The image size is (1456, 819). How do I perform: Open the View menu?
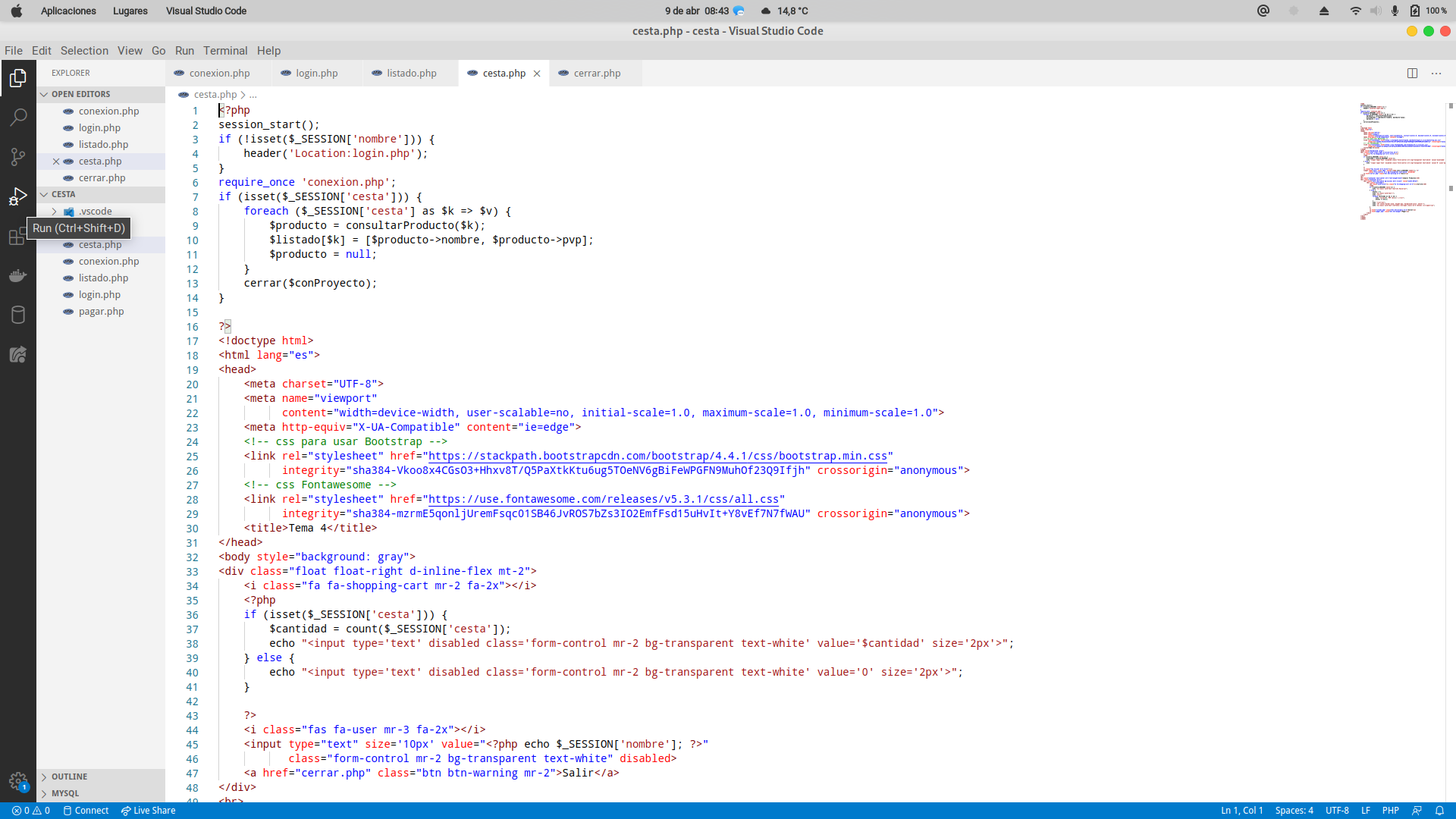pos(130,51)
